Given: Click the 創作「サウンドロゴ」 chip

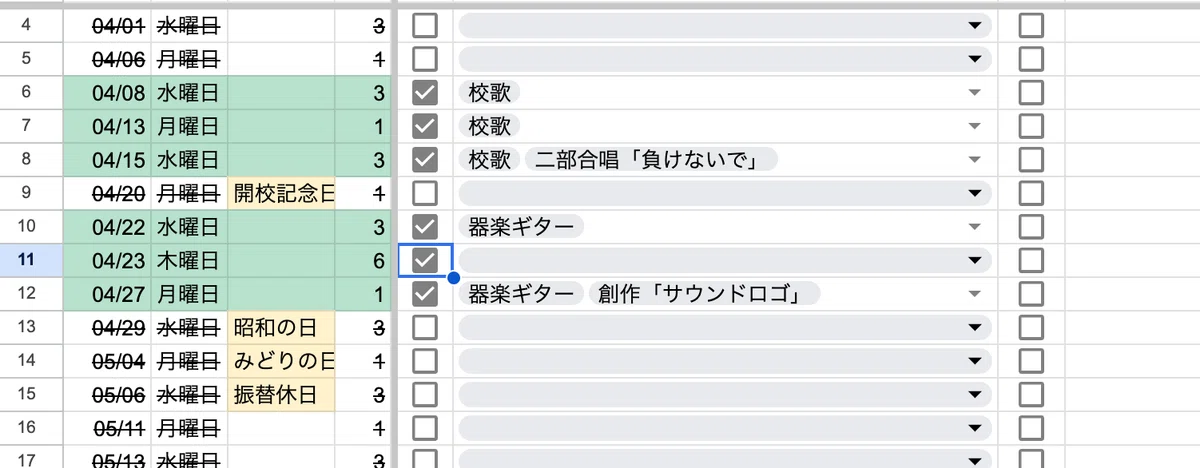Looking at the screenshot, I should tap(704, 293).
